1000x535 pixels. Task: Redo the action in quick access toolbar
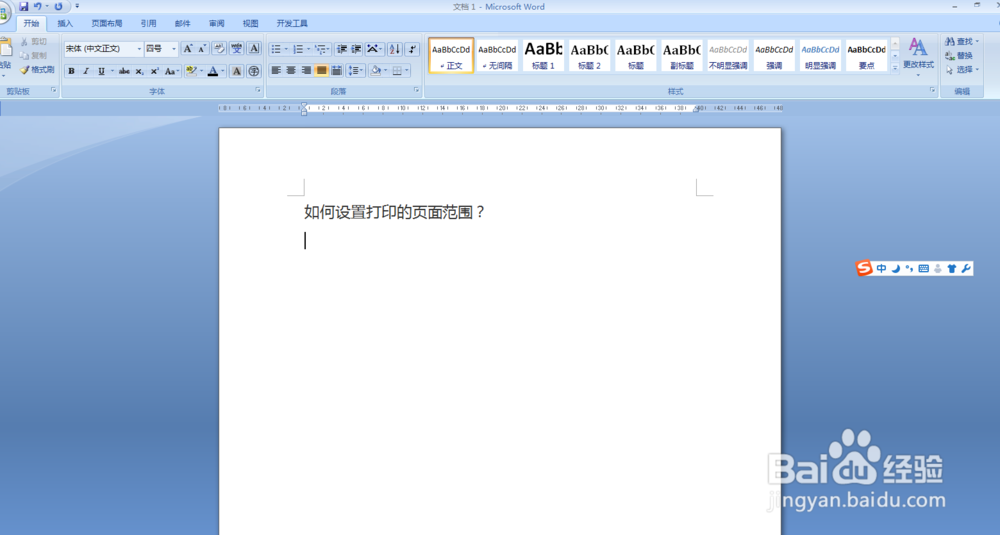[59, 6]
